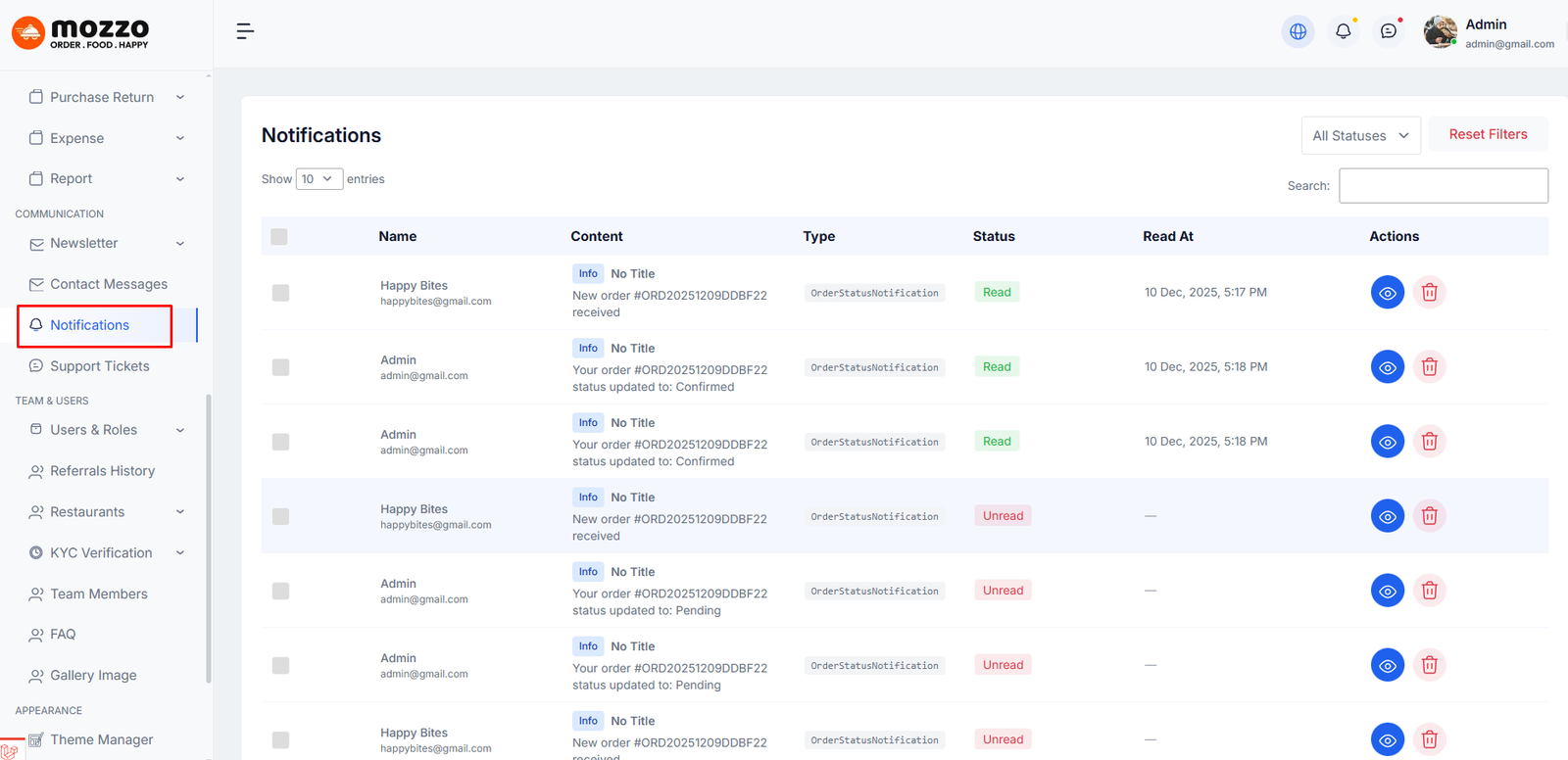This screenshot has width=1568, height=760.
Task: Open the bell notifications icon in header
Action: (x=1343, y=31)
